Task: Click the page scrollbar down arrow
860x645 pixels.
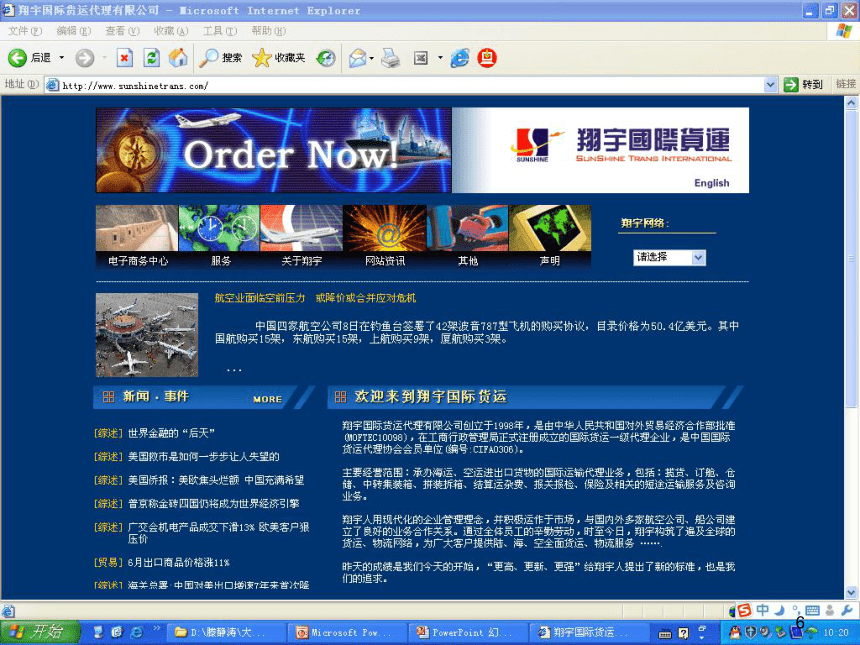Action: [x=851, y=592]
